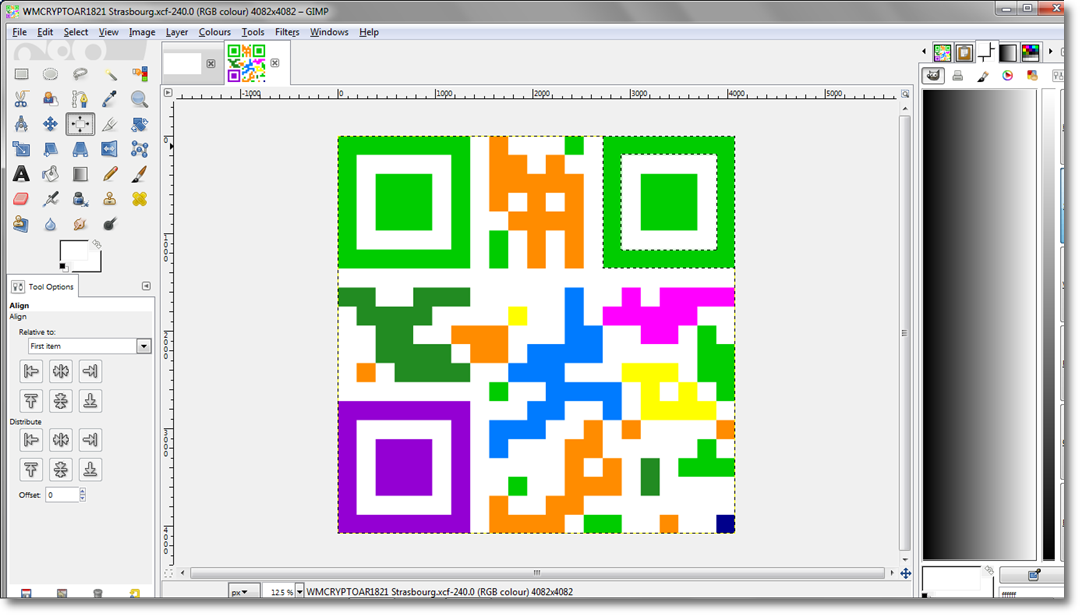Open the File menu
Viewport: 1080px width, 615px height.
[x=19, y=32]
